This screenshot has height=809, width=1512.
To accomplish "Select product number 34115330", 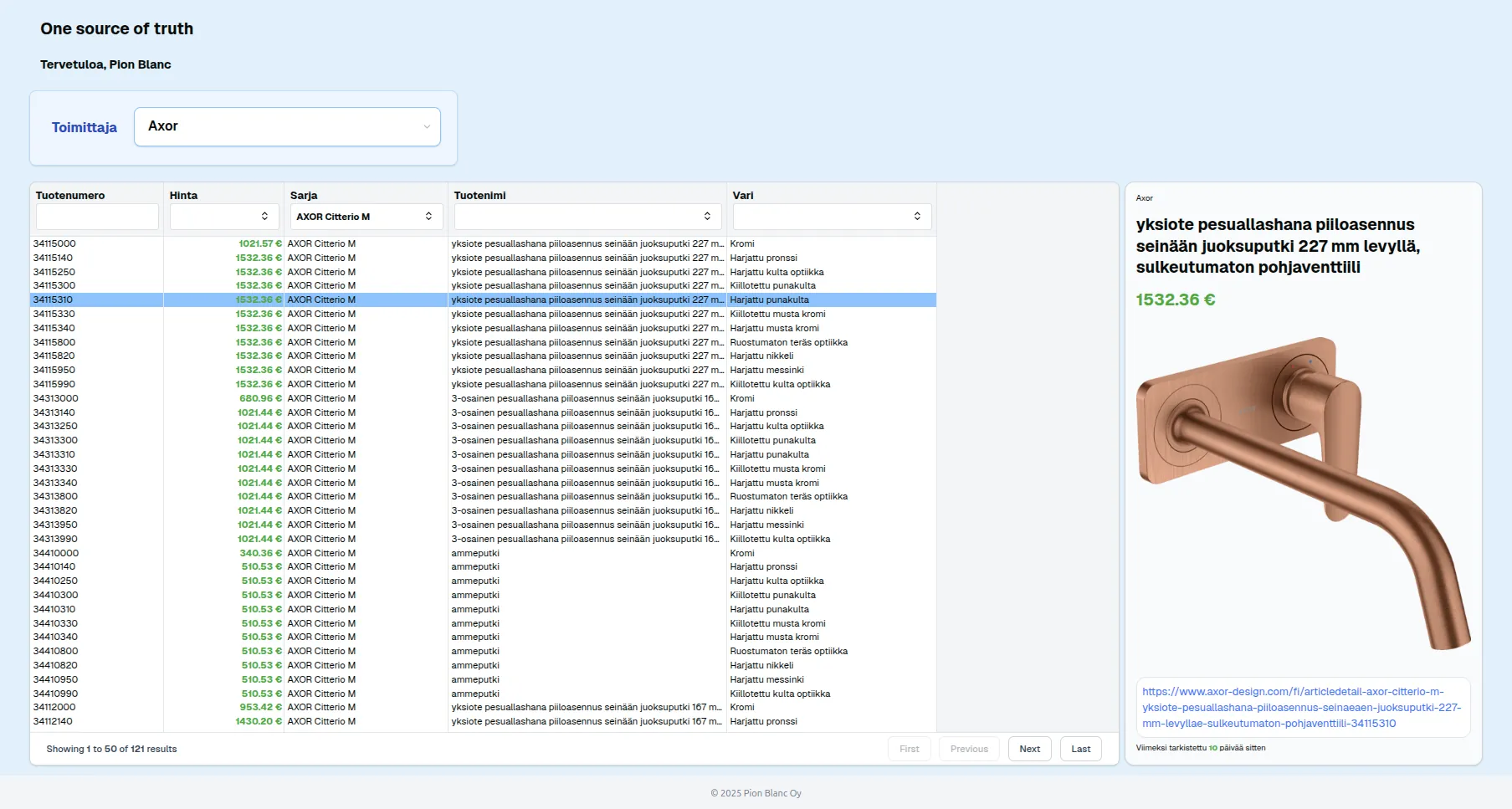I will [54, 315].
